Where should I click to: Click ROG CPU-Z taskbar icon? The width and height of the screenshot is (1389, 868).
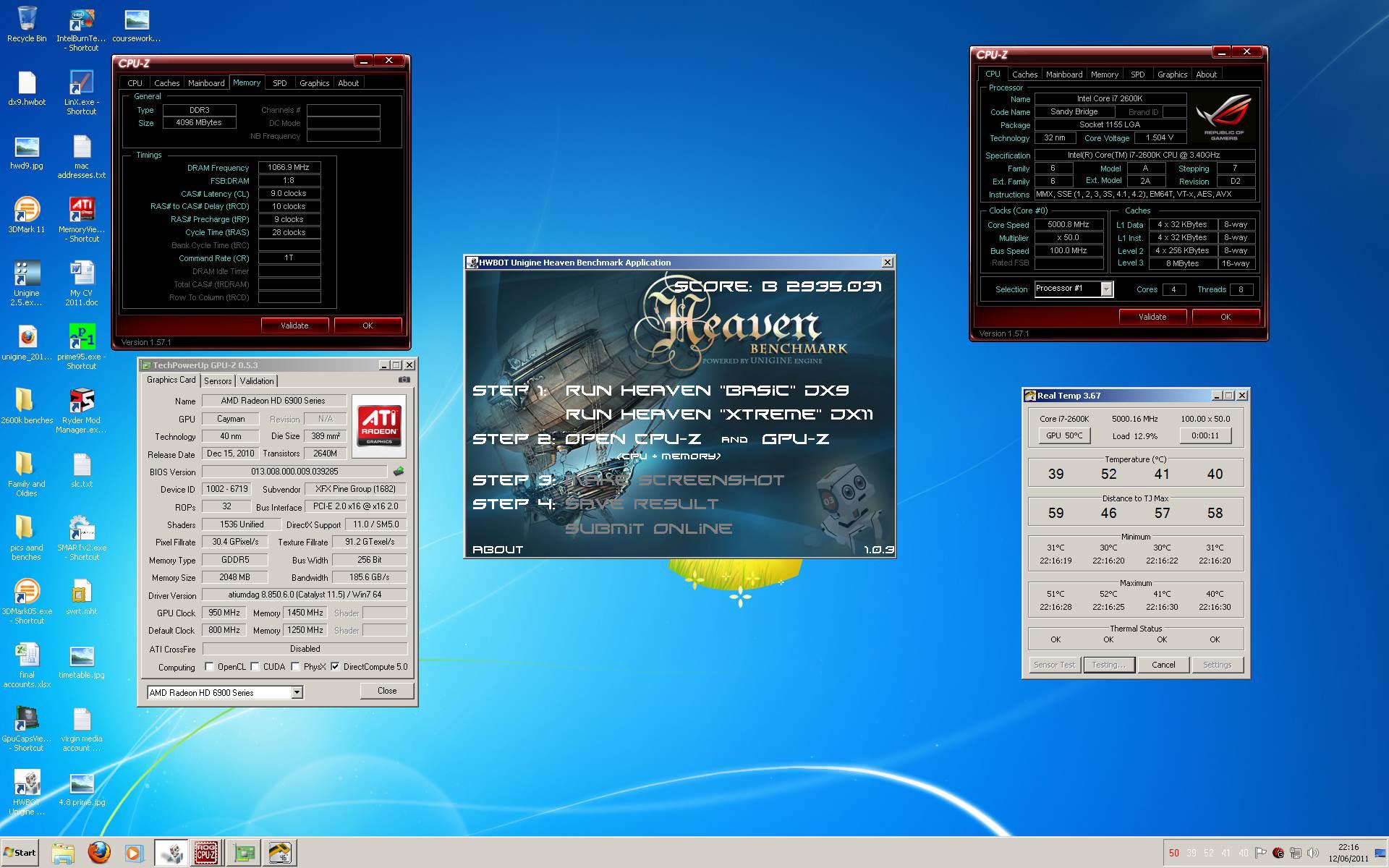(206, 853)
